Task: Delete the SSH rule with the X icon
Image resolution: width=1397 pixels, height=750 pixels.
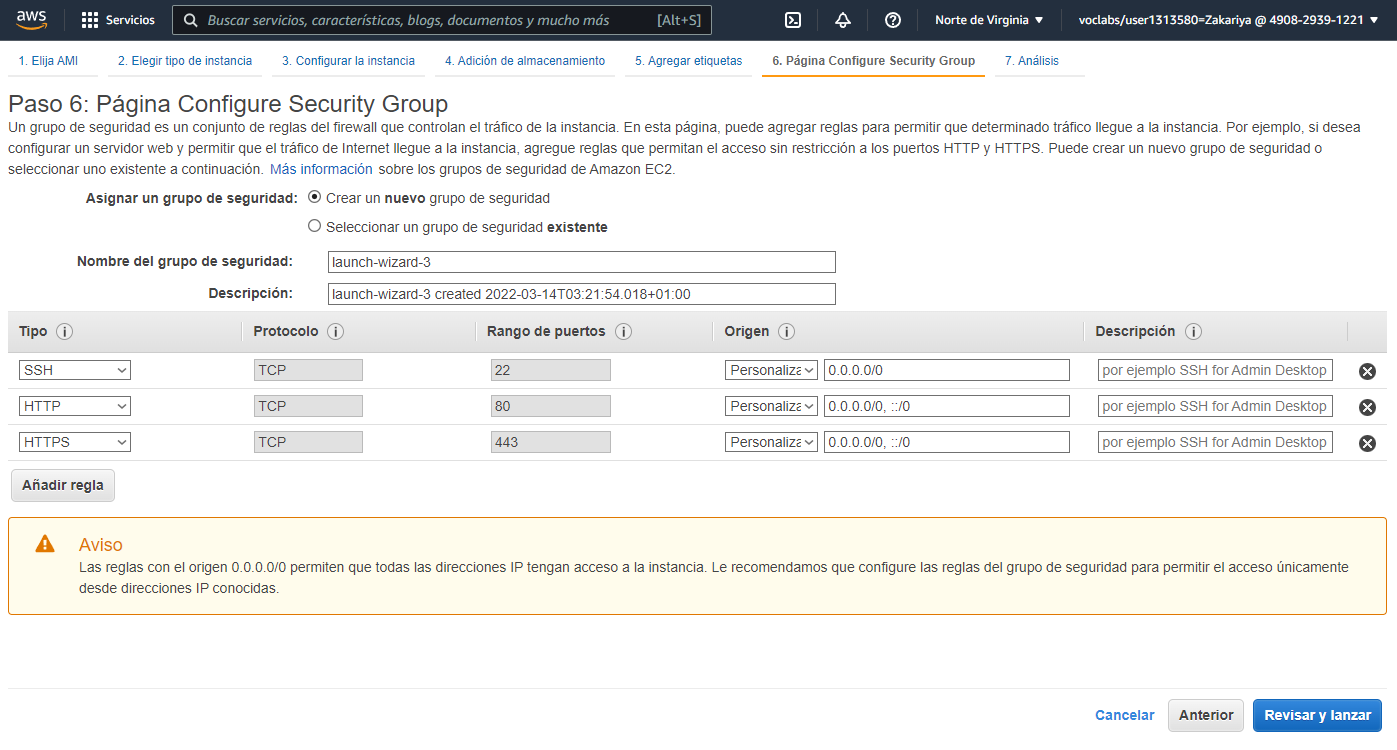Action: click(x=1367, y=370)
